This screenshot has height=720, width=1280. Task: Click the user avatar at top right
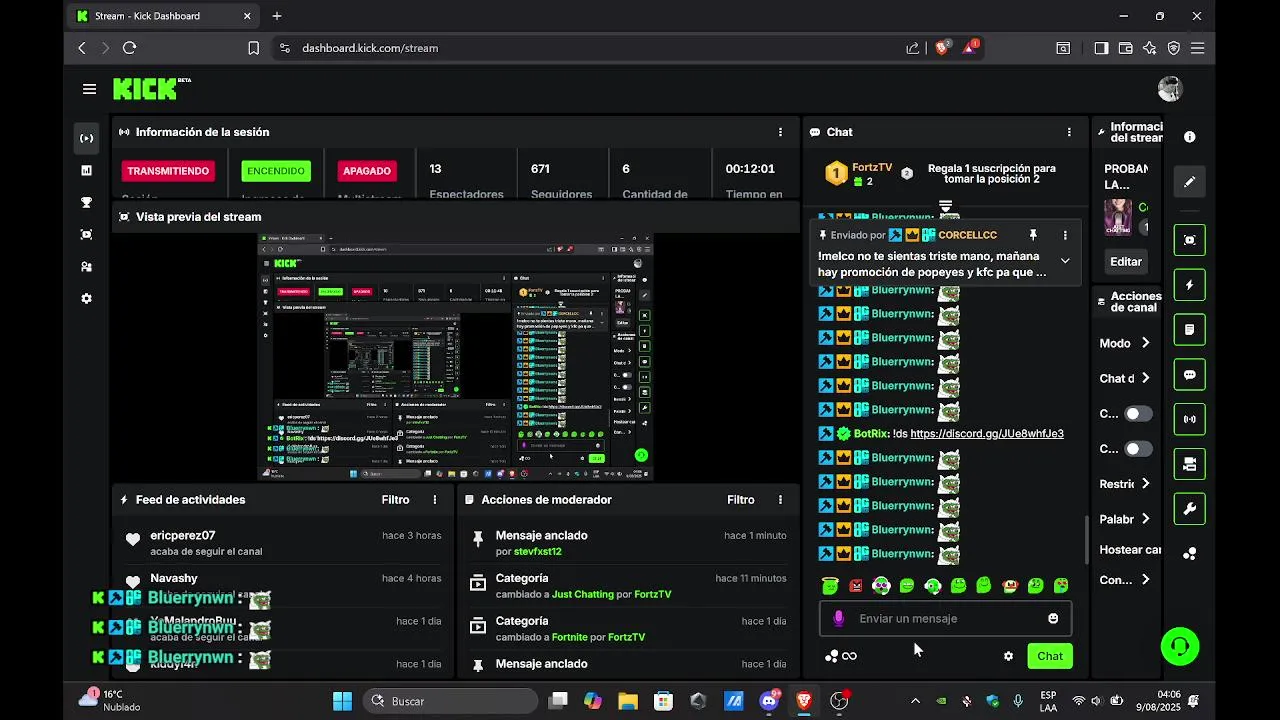point(1169,88)
